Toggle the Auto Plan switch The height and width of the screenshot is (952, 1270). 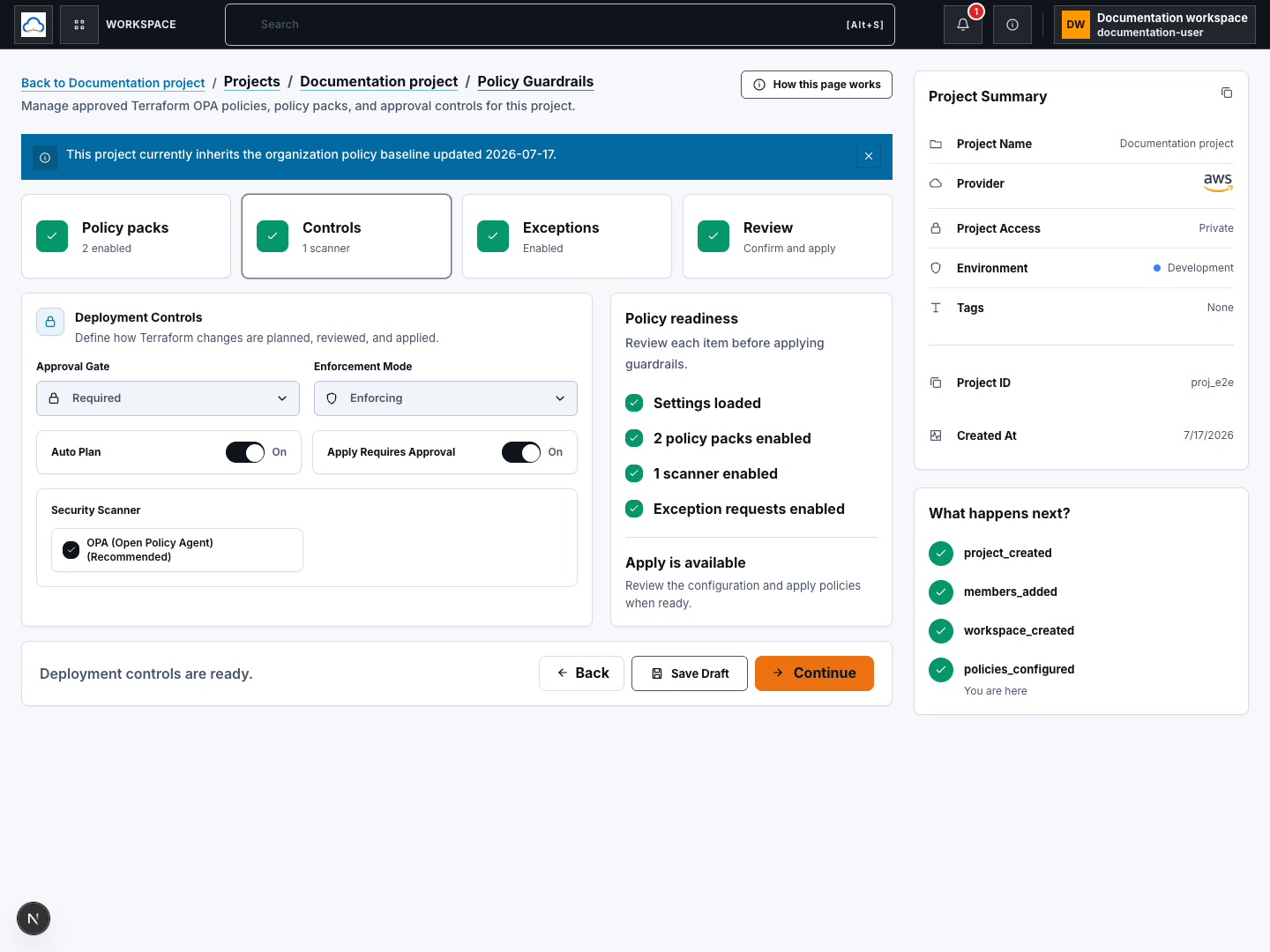pos(245,452)
